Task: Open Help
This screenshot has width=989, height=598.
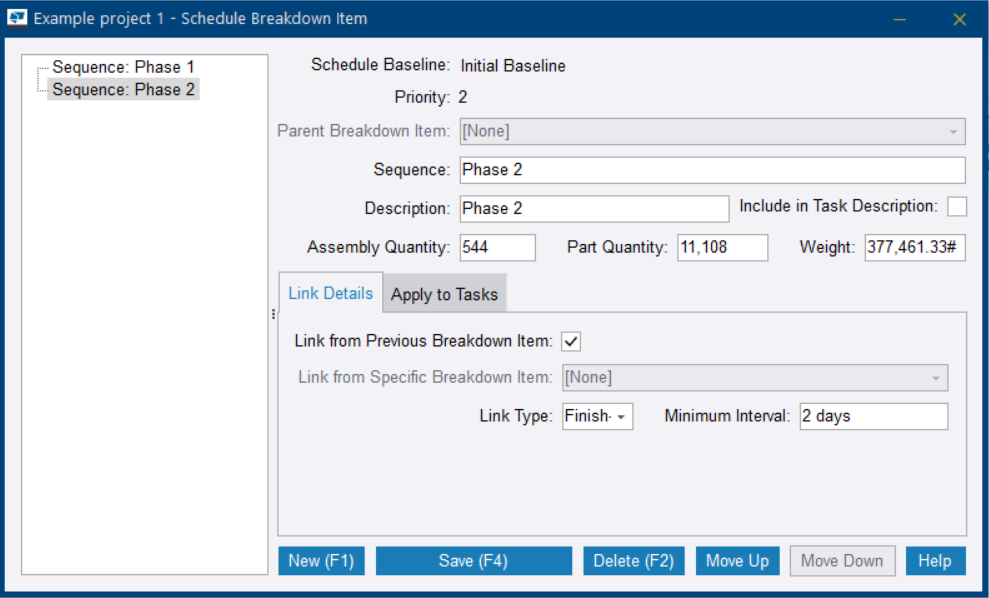Action: 935,560
